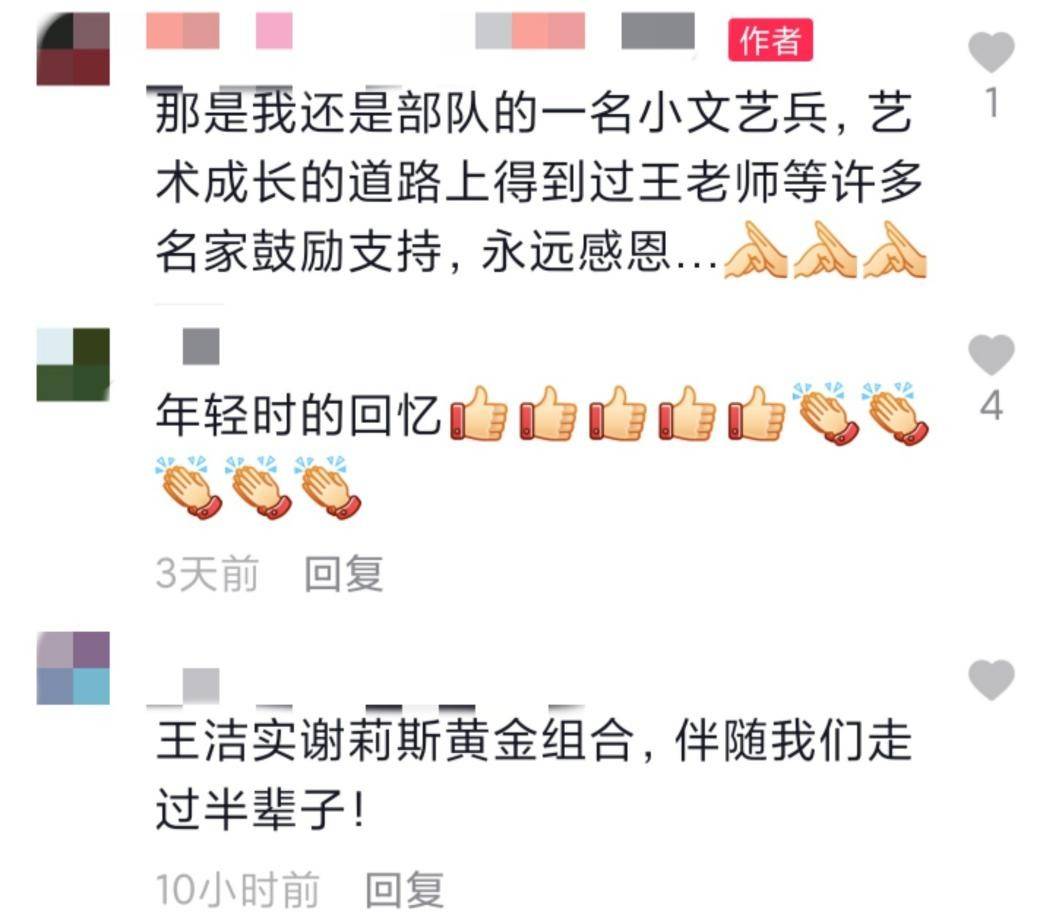Image resolution: width=1053 pixels, height=924 pixels.
Task: Click the last praying hands emoji
Action: click(895, 250)
